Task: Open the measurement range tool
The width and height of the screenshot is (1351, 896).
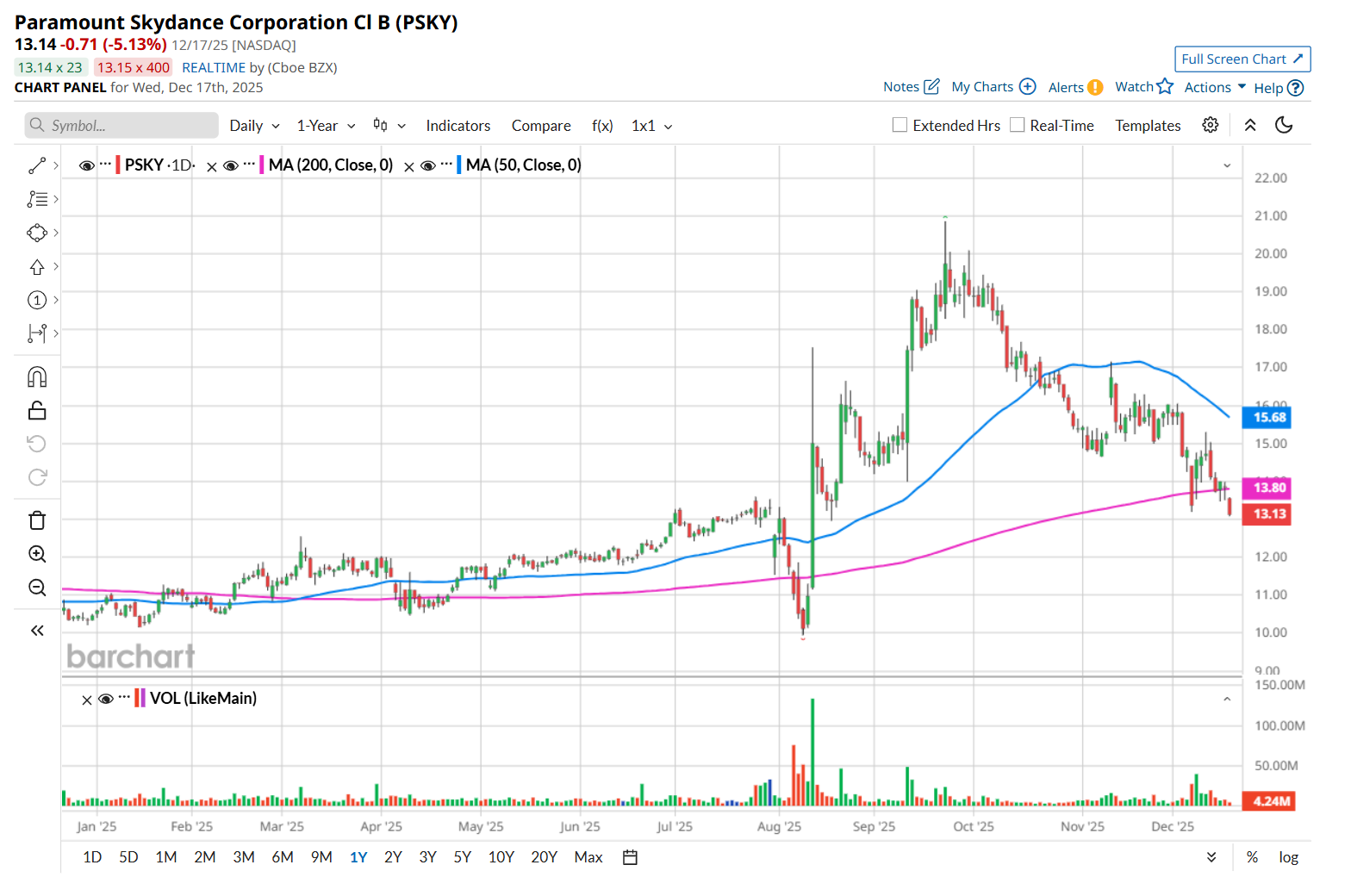Action: (x=37, y=333)
